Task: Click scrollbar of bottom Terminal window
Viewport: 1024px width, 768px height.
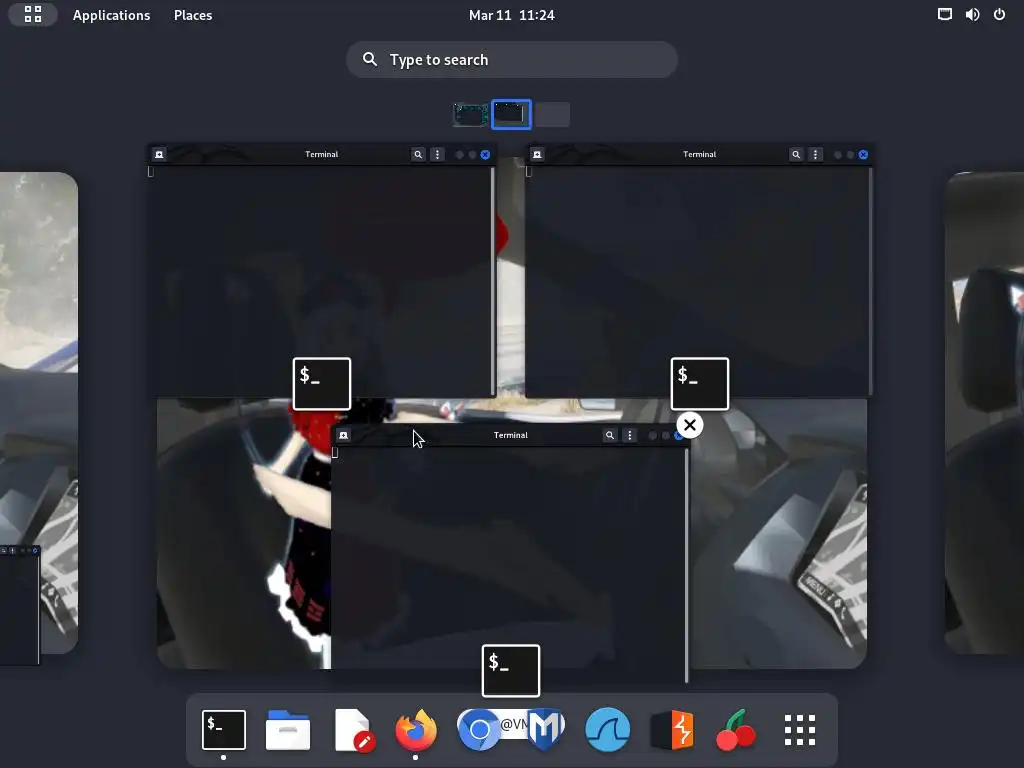Action: point(686,565)
